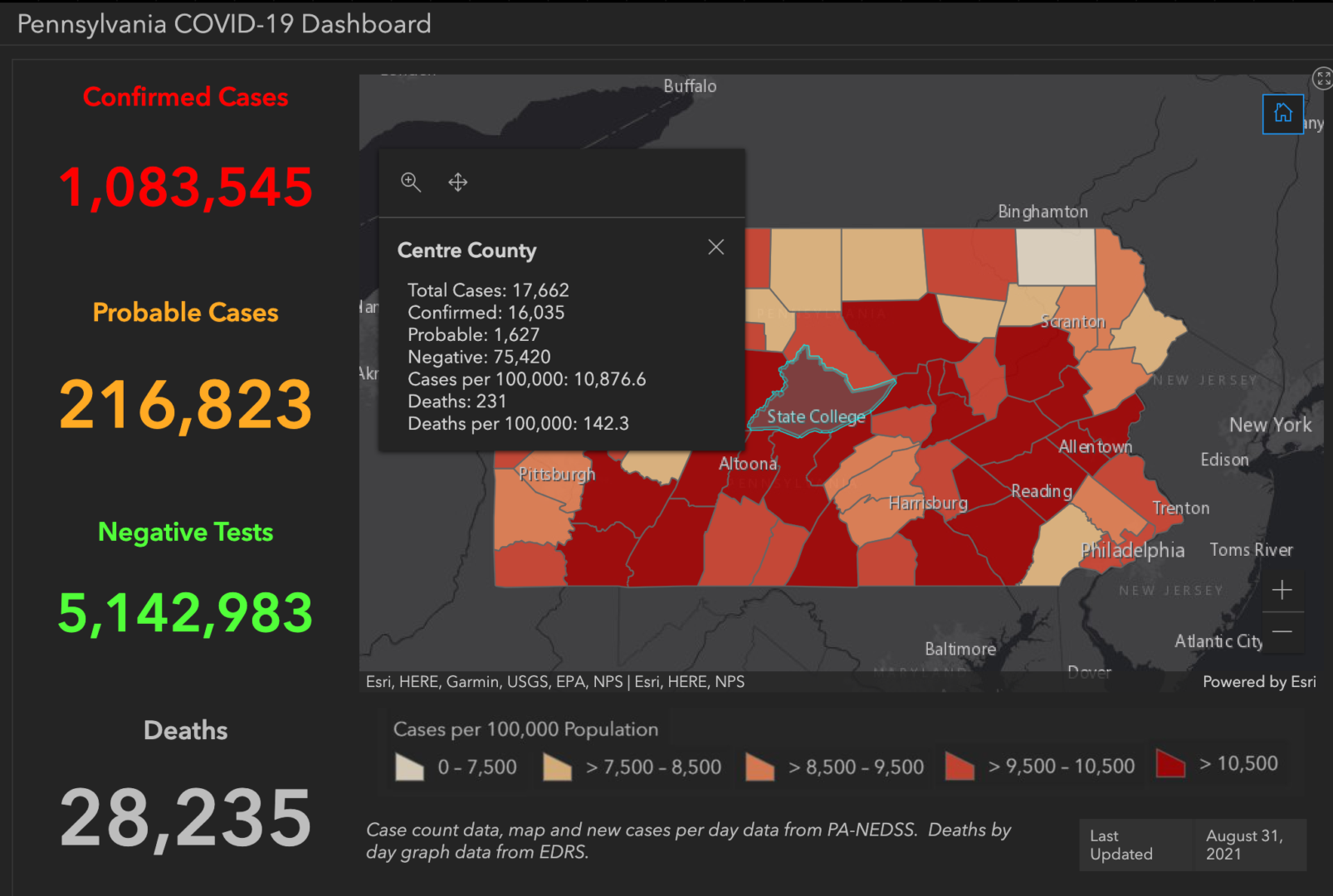Zoom in using the plus button
This screenshot has height=896, width=1333.
1282,590
